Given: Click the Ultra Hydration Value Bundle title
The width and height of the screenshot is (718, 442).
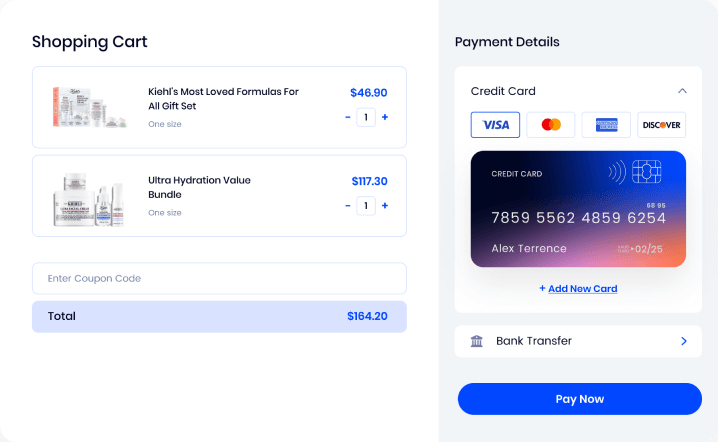Looking at the screenshot, I should point(199,186).
